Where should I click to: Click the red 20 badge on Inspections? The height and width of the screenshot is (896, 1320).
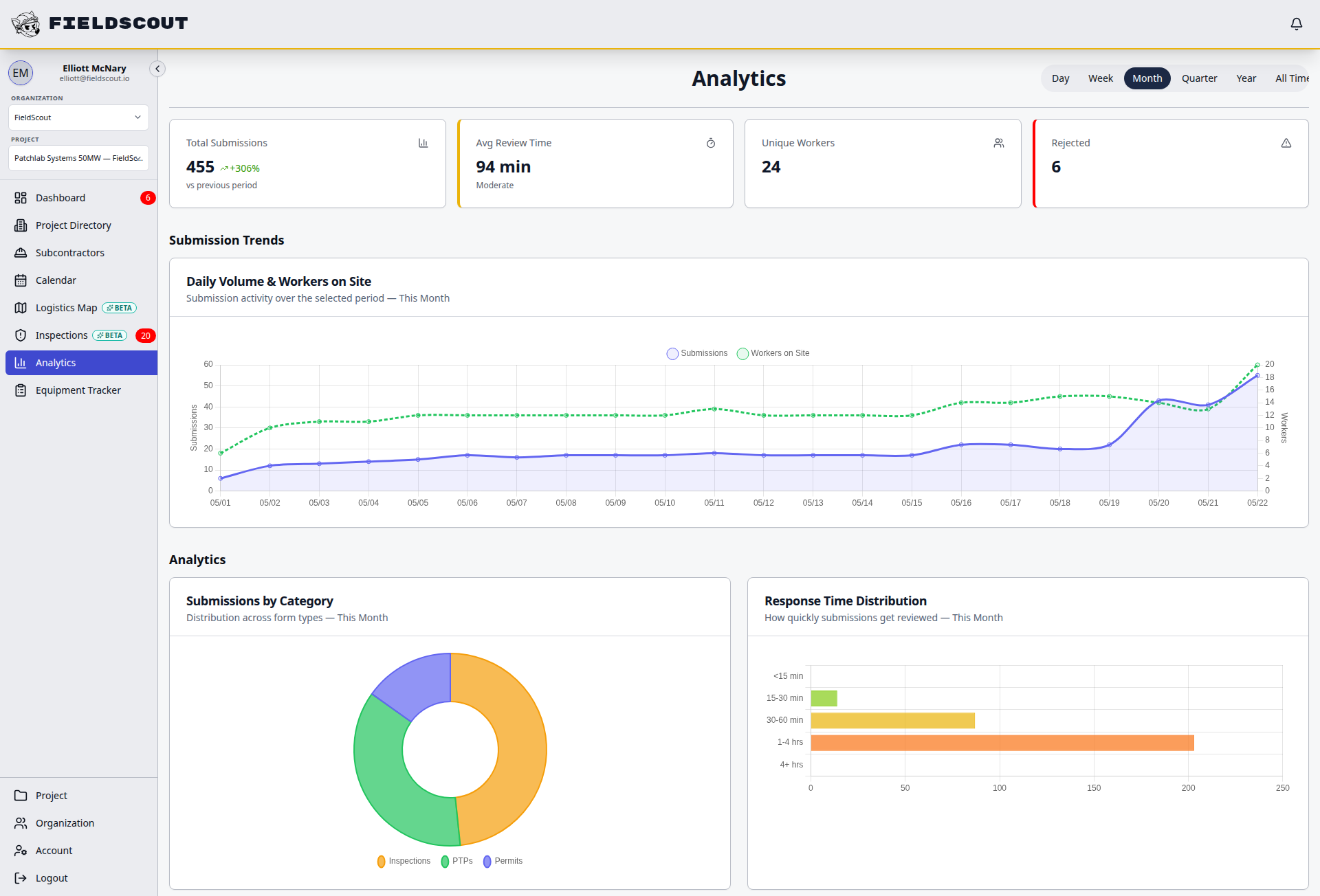146,335
